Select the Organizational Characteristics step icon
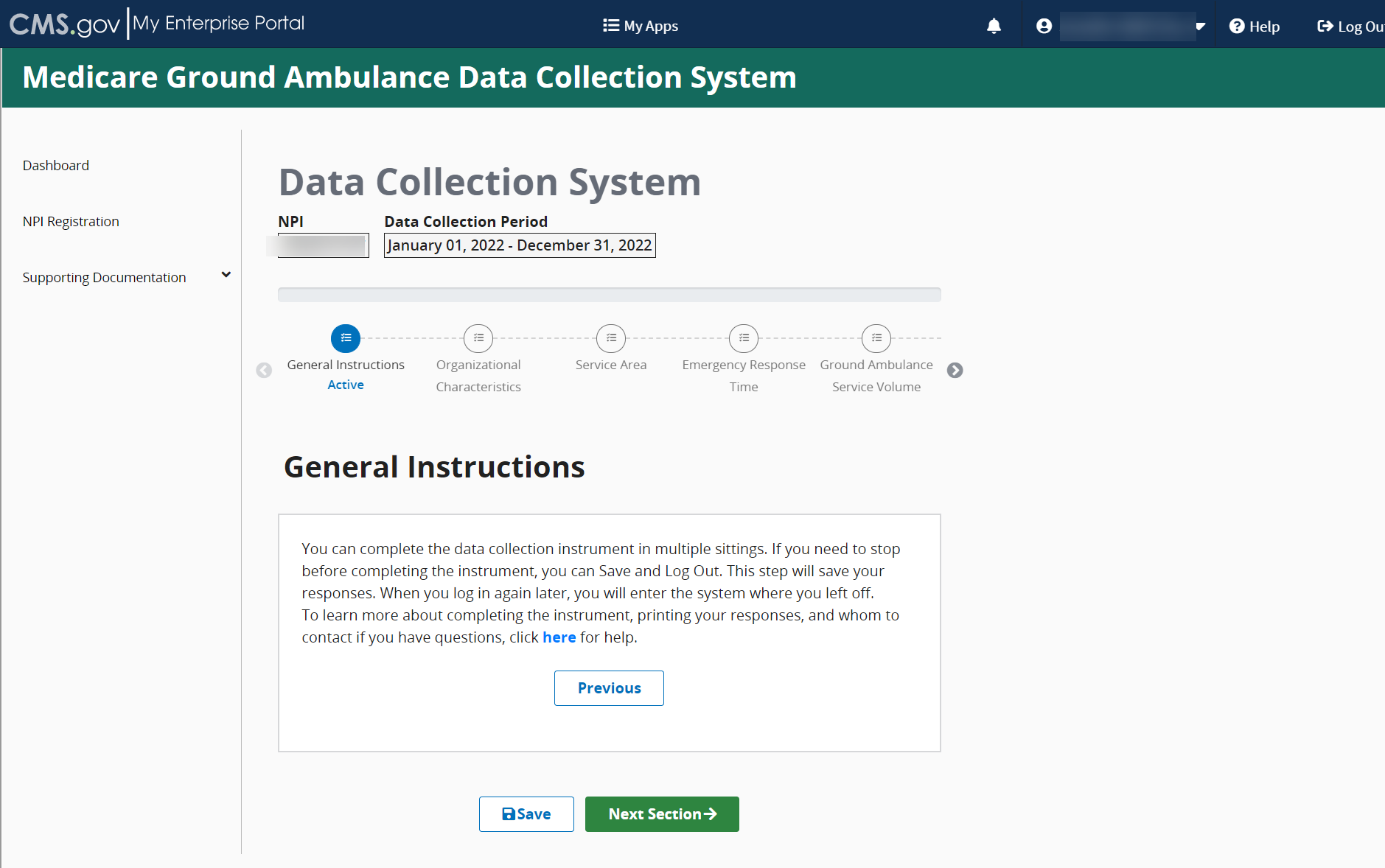1385x868 pixels. 478,338
